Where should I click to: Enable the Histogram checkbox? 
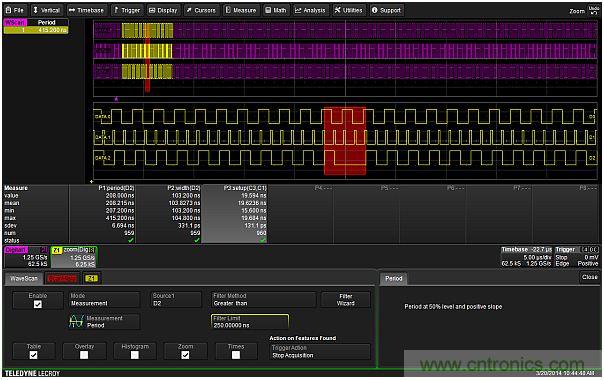point(135,355)
